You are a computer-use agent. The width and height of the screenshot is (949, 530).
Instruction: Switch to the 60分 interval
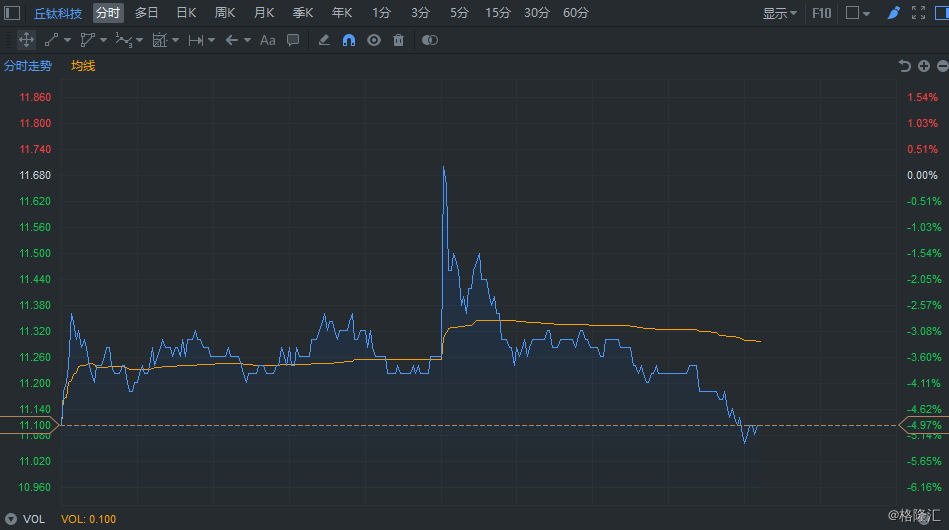click(x=576, y=13)
